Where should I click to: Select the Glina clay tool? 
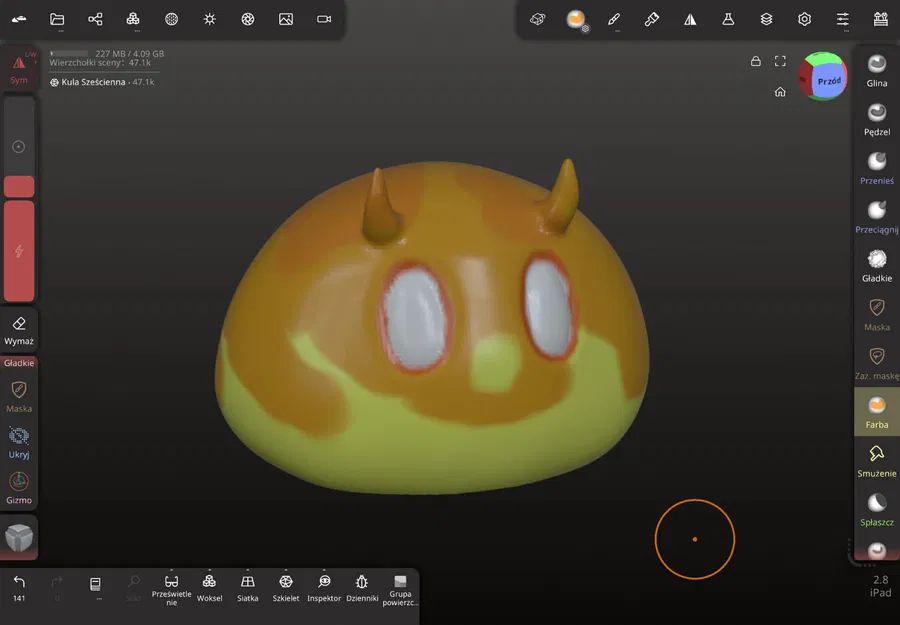(x=877, y=70)
